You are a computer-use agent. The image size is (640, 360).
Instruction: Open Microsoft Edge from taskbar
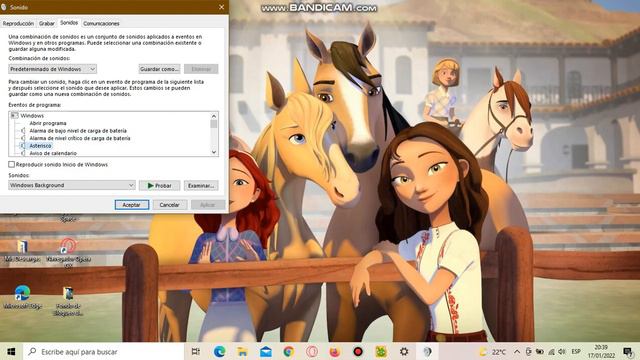click(x=220, y=351)
